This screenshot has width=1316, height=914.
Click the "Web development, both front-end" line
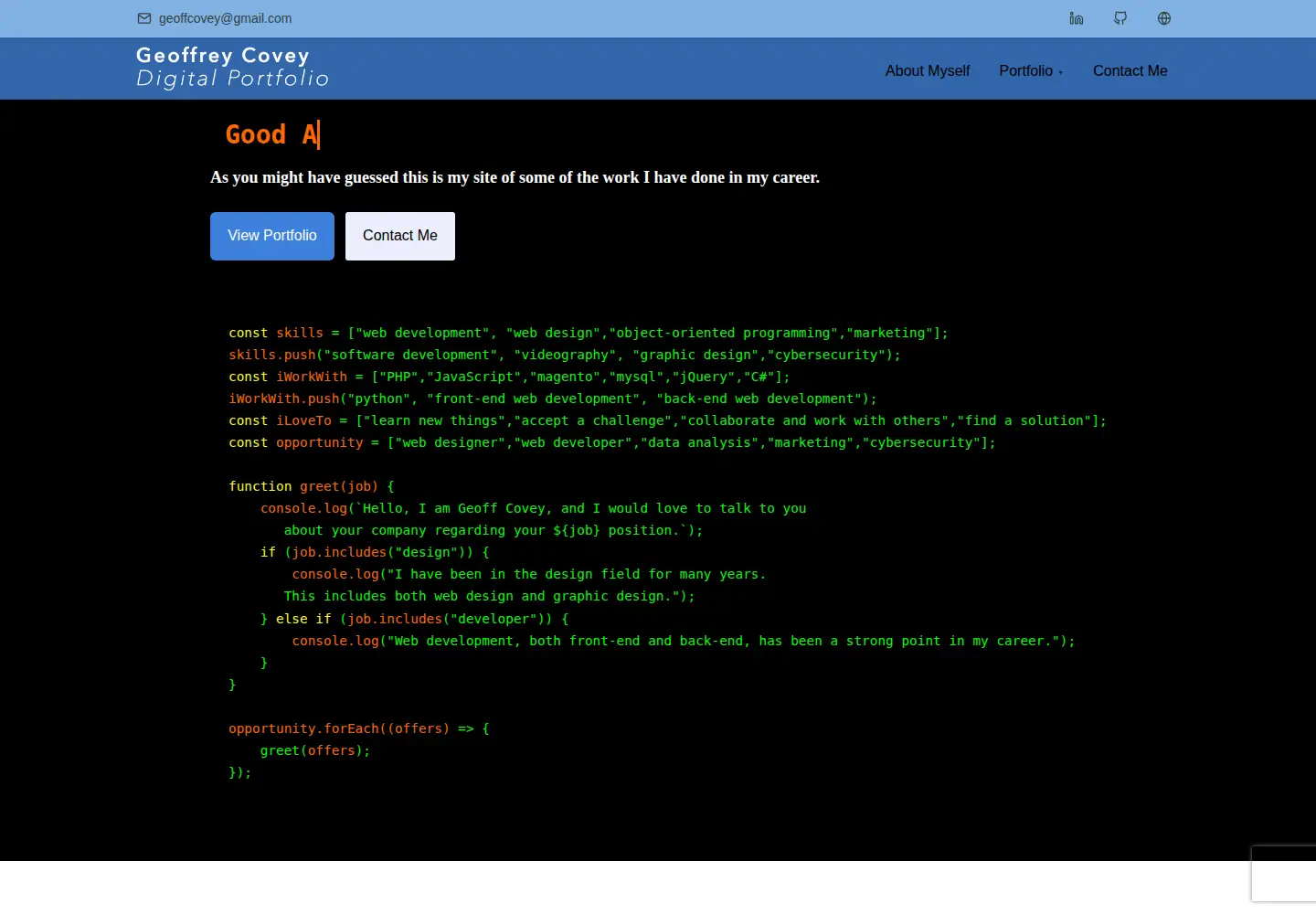tap(684, 641)
